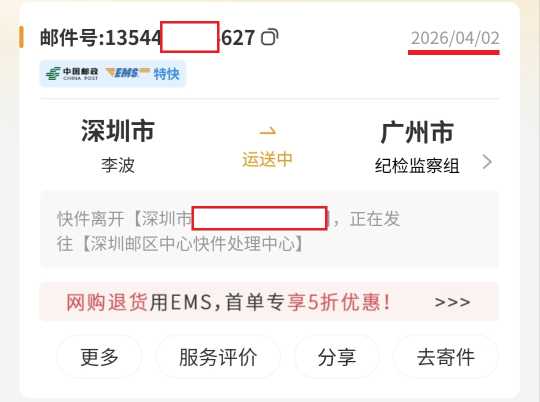Tap the China Post logo

(72, 73)
